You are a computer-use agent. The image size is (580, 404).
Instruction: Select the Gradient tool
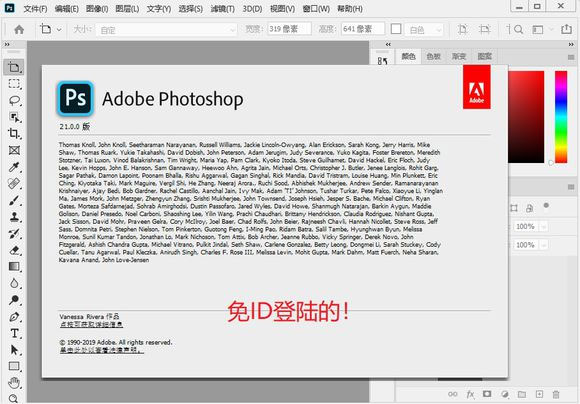tap(14, 267)
